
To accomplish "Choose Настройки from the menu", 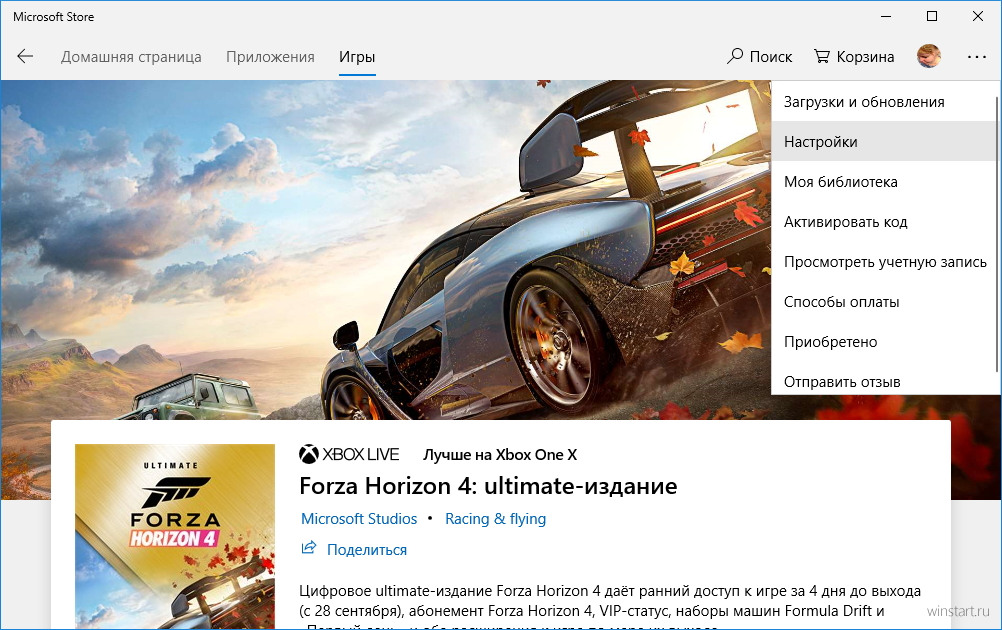I will [883, 142].
